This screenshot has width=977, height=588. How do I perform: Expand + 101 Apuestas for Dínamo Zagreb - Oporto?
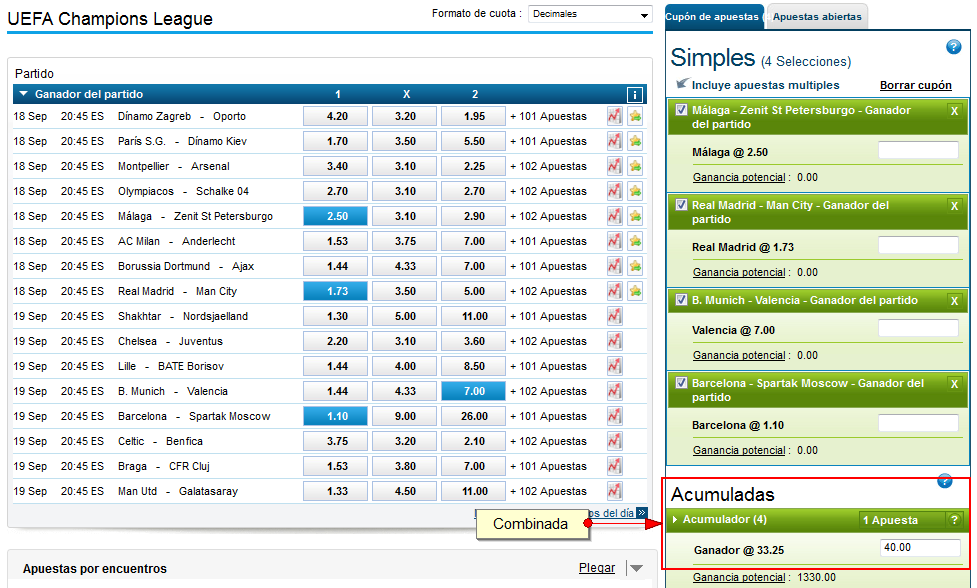548,116
